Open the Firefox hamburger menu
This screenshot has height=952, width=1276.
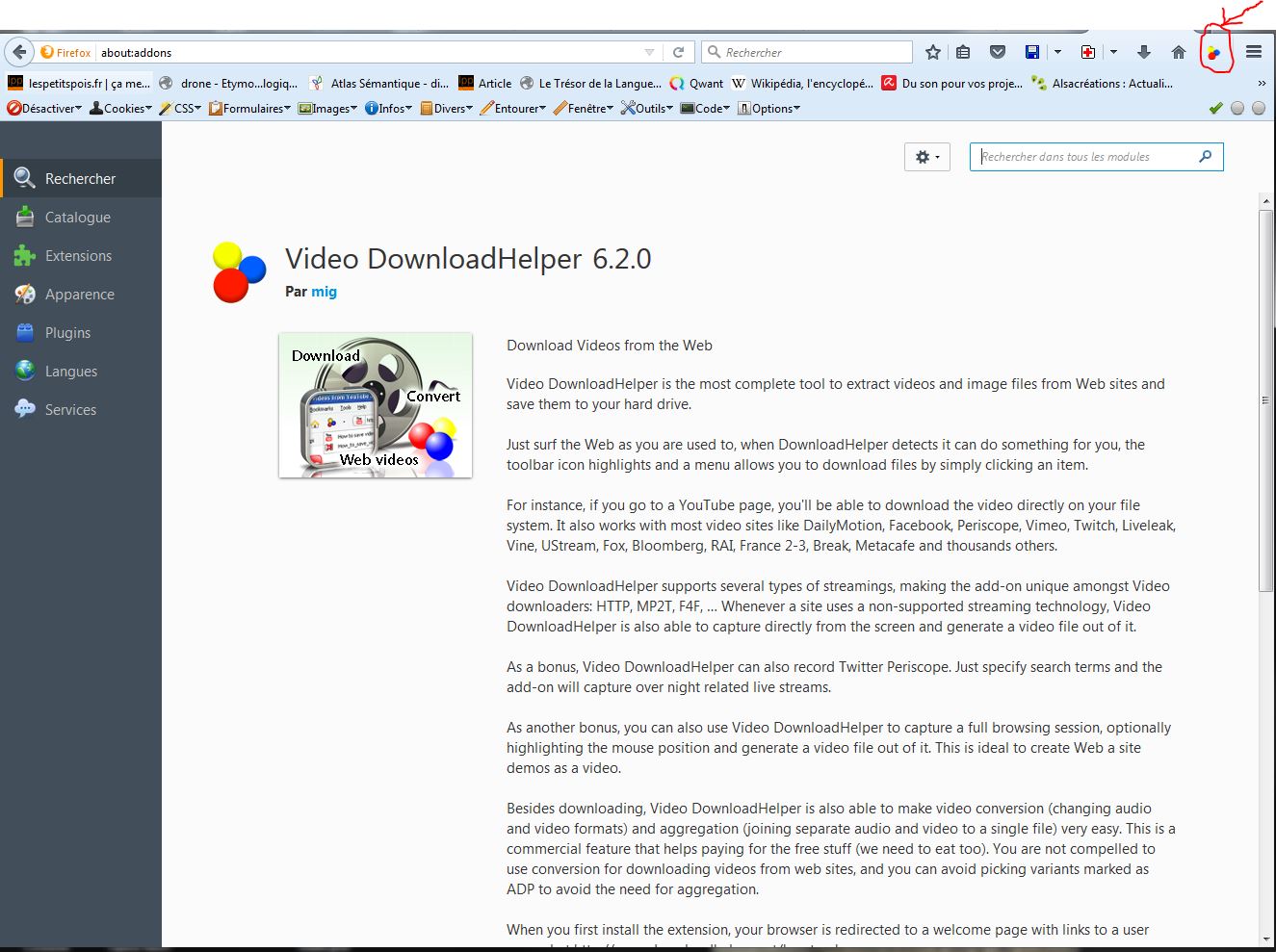coord(1254,52)
